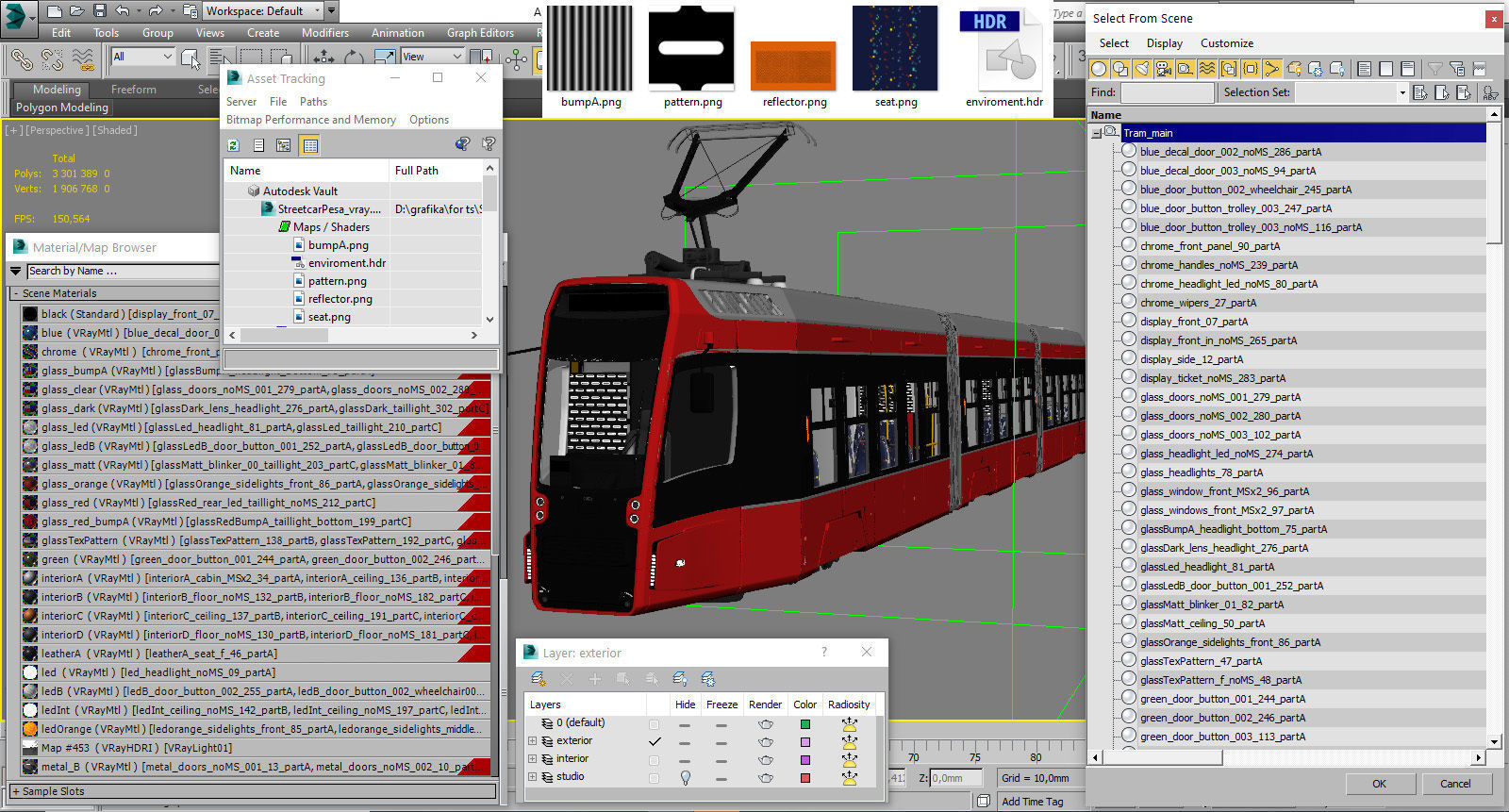This screenshot has width=1509, height=812.
Task: Toggle Render teapot for exterior layer
Action: pos(765,741)
